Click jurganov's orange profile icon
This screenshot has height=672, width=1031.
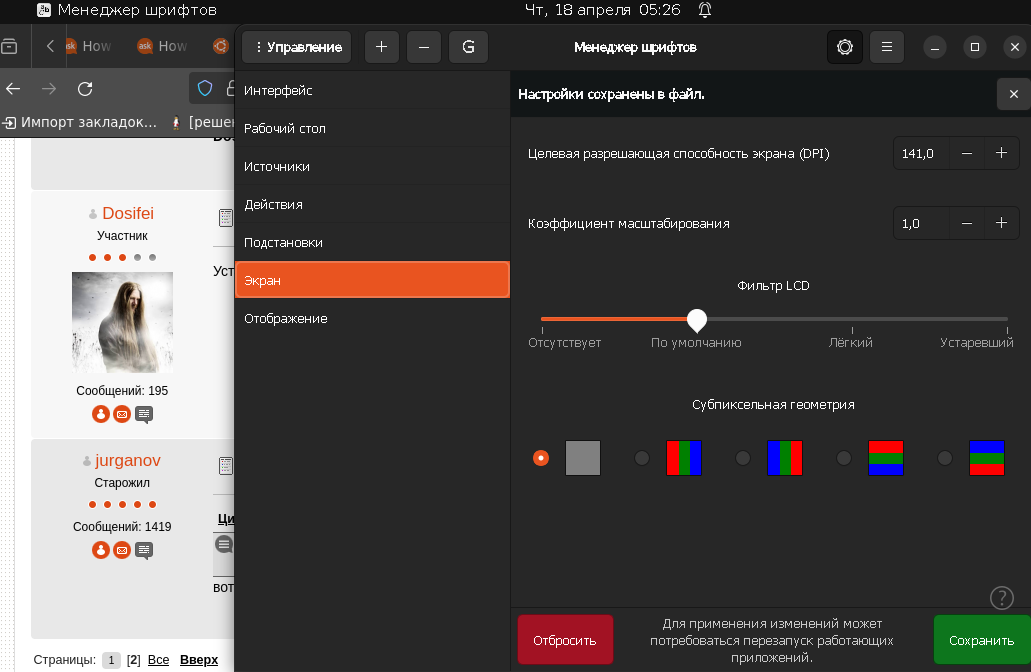click(101, 550)
